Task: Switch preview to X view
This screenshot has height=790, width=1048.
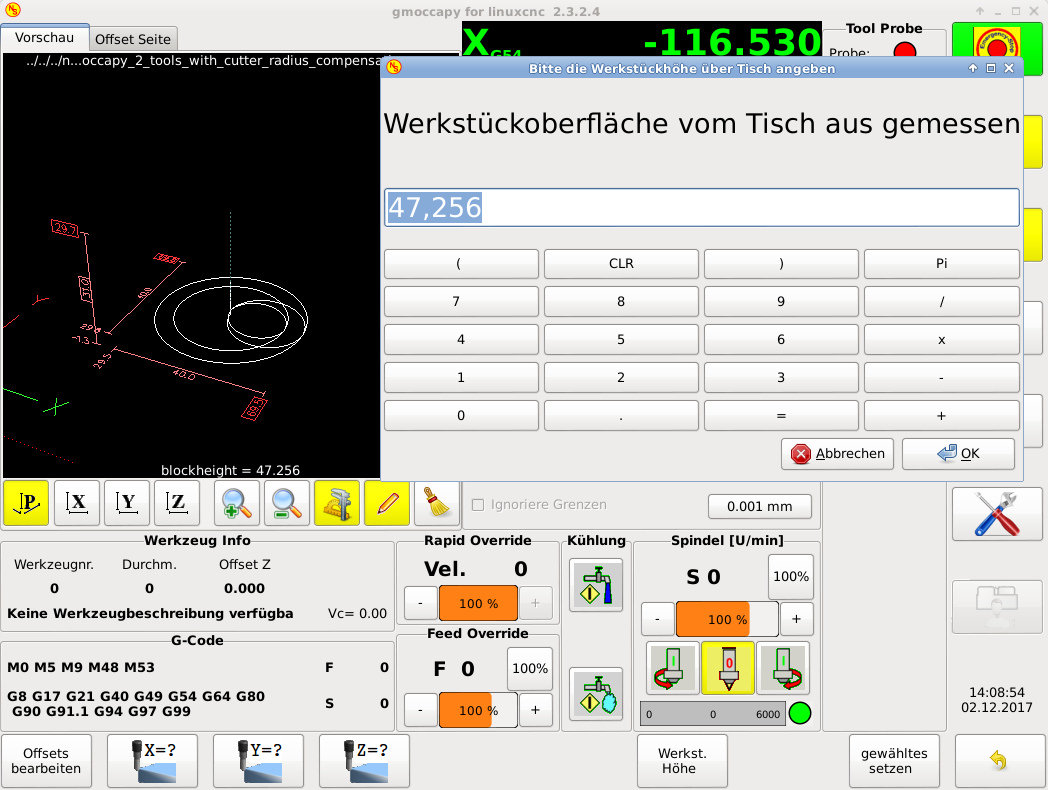Action: [x=77, y=503]
